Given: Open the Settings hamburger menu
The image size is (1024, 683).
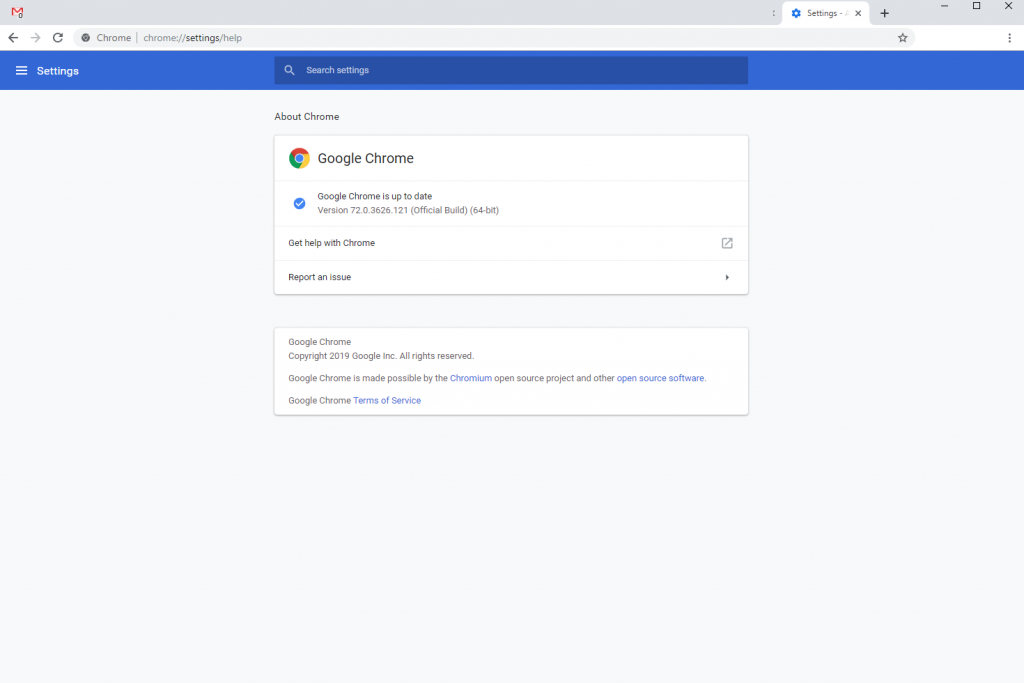Looking at the screenshot, I should coord(21,71).
